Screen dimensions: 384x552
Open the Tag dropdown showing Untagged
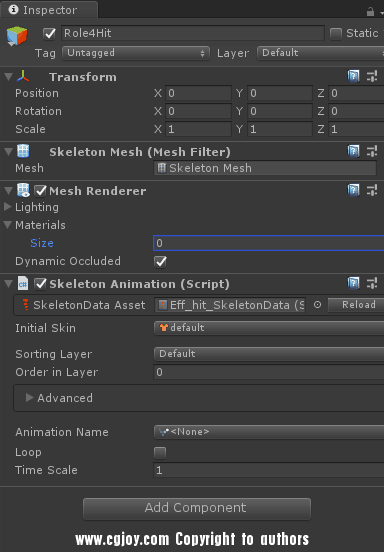coord(136,53)
